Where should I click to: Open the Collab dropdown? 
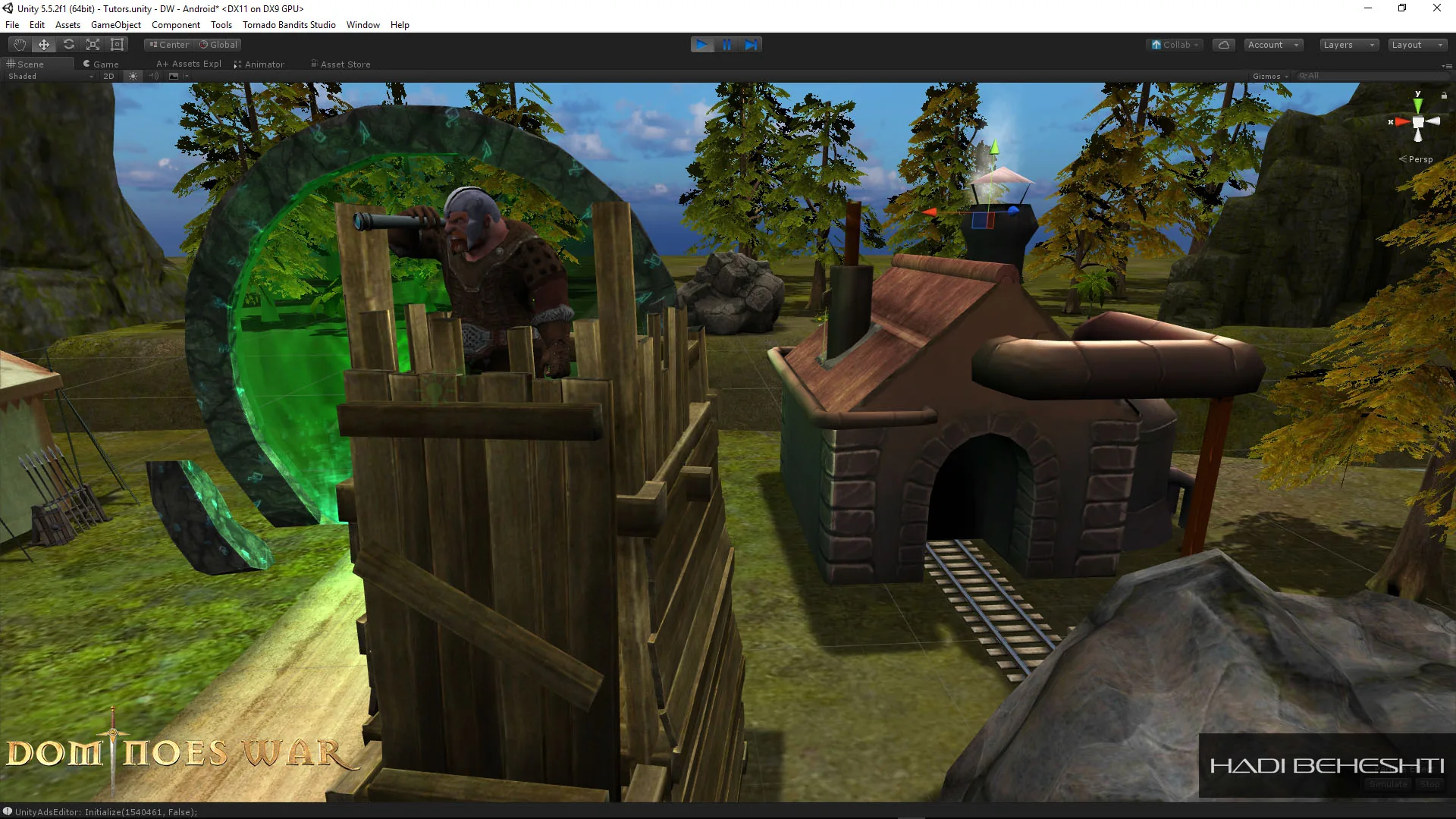click(x=1175, y=45)
